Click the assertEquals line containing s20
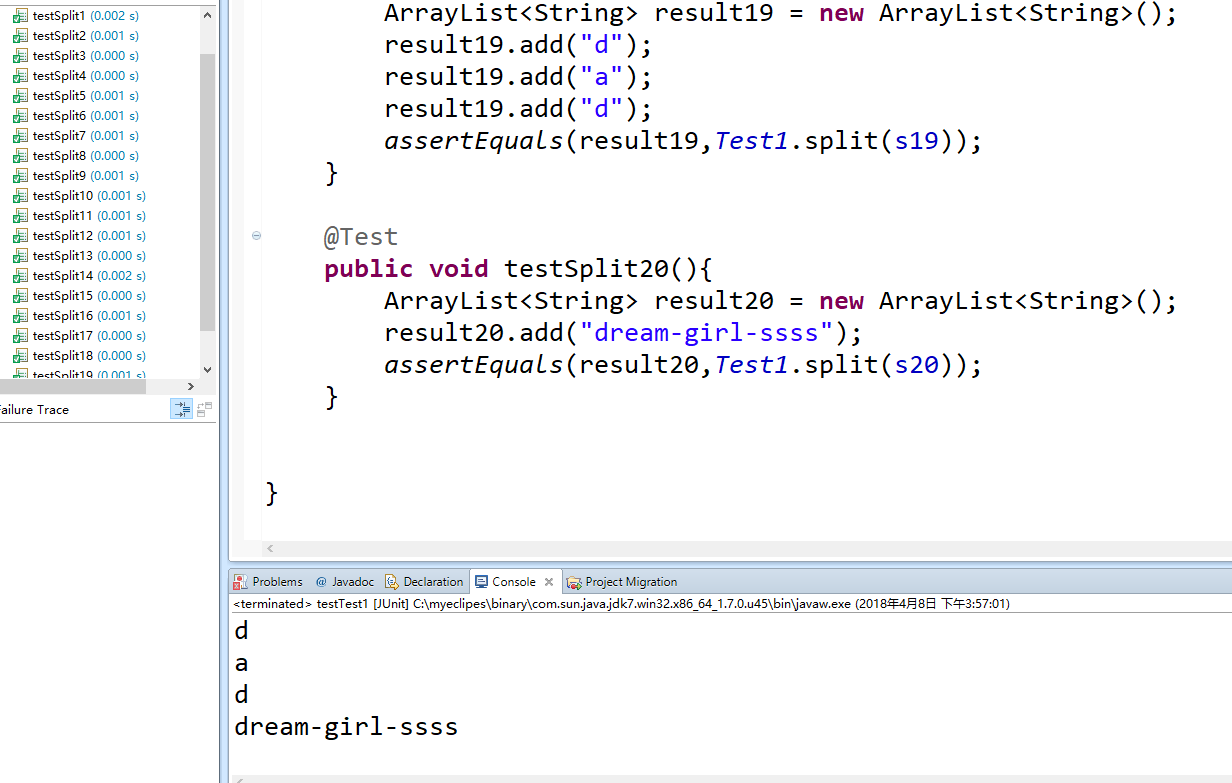This screenshot has width=1232, height=783. tap(683, 365)
